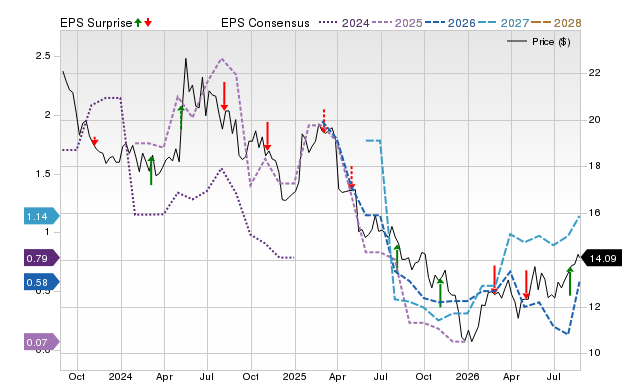Image resolution: width=640 pixels, height=382 pixels.
Task: Select the 2024 consensus legend entry
Action: pos(344,23)
